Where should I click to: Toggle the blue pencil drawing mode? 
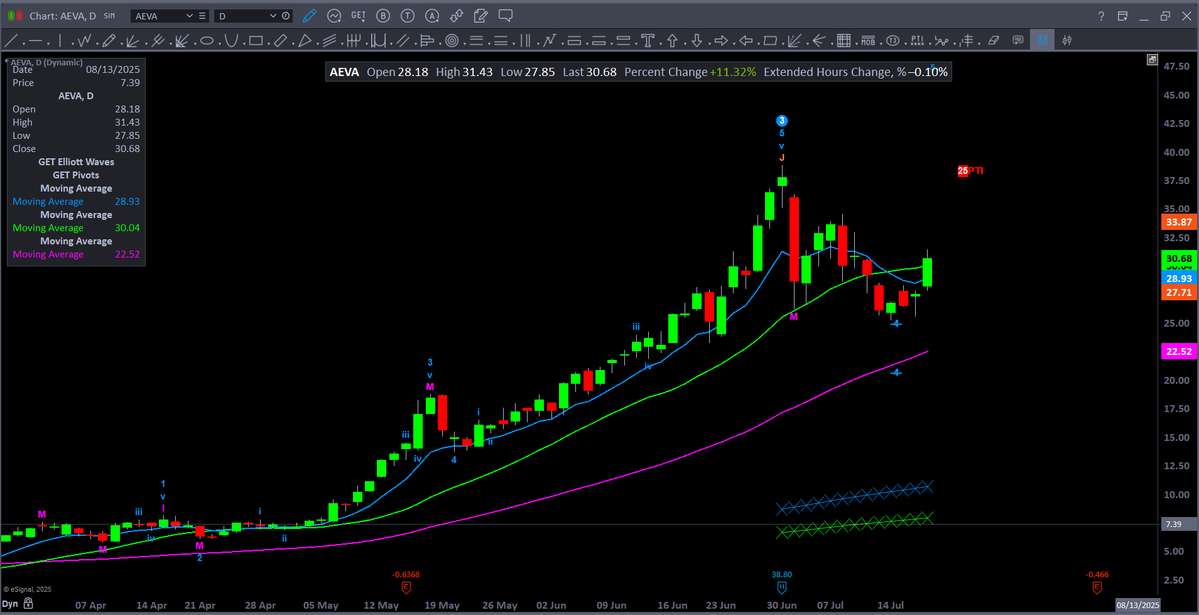point(309,15)
